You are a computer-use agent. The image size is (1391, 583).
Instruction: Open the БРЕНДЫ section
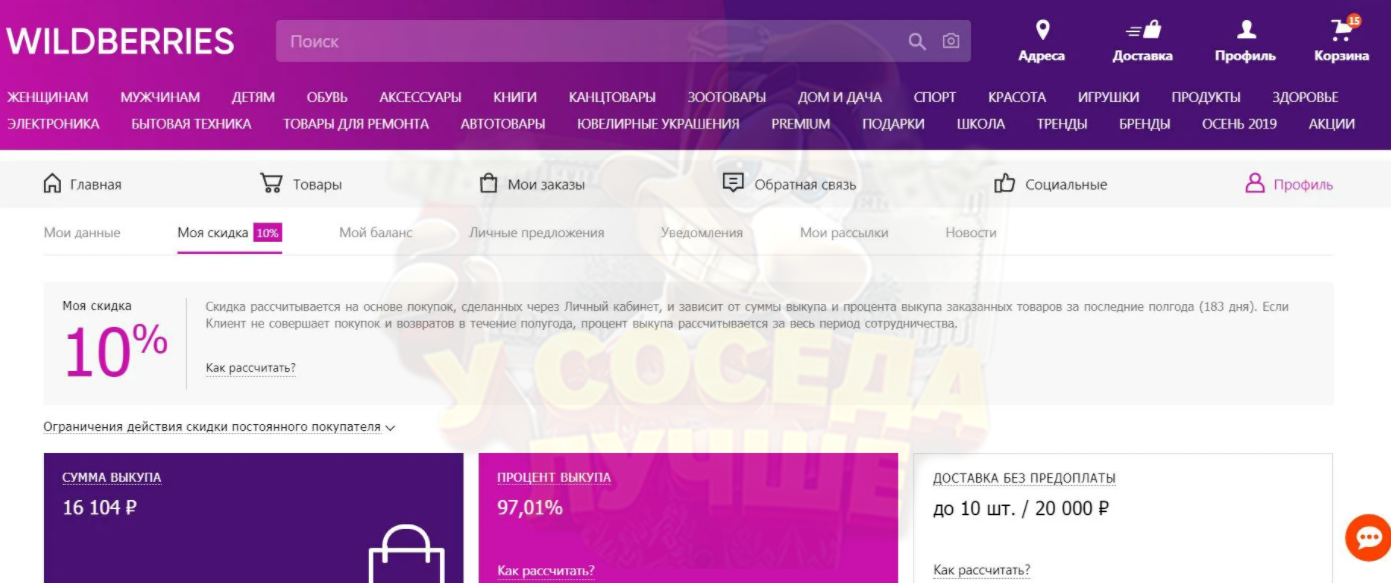pos(1145,124)
